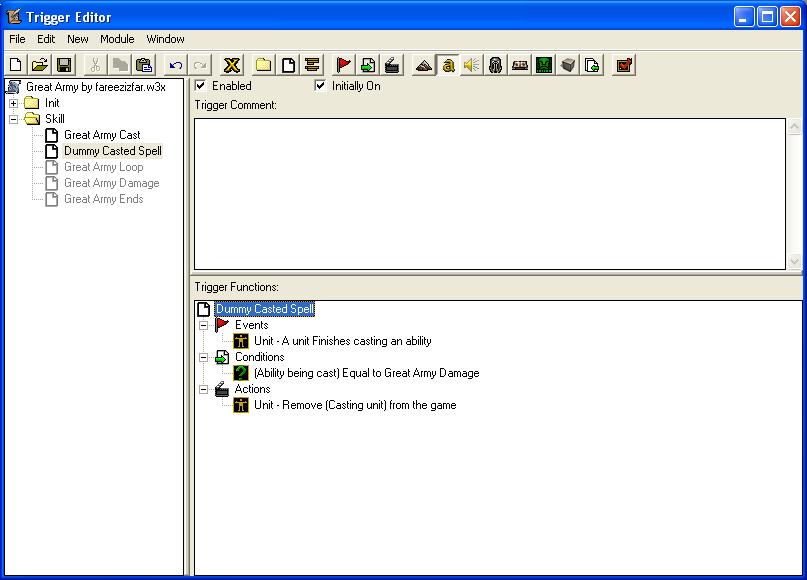Click the Open Map folder icon

point(40,65)
